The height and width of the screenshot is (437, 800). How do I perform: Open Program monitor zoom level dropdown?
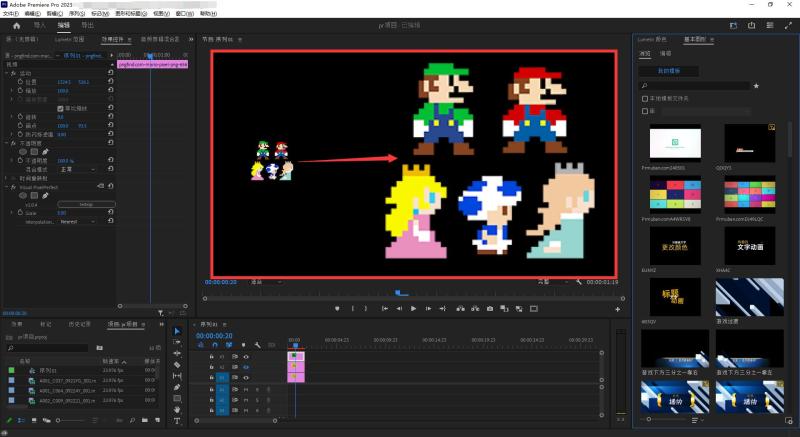[266, 281]
